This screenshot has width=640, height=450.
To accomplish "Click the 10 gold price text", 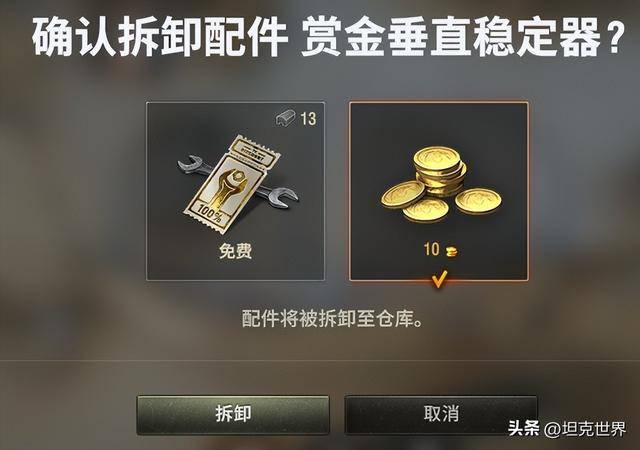I will coord(431,250).
